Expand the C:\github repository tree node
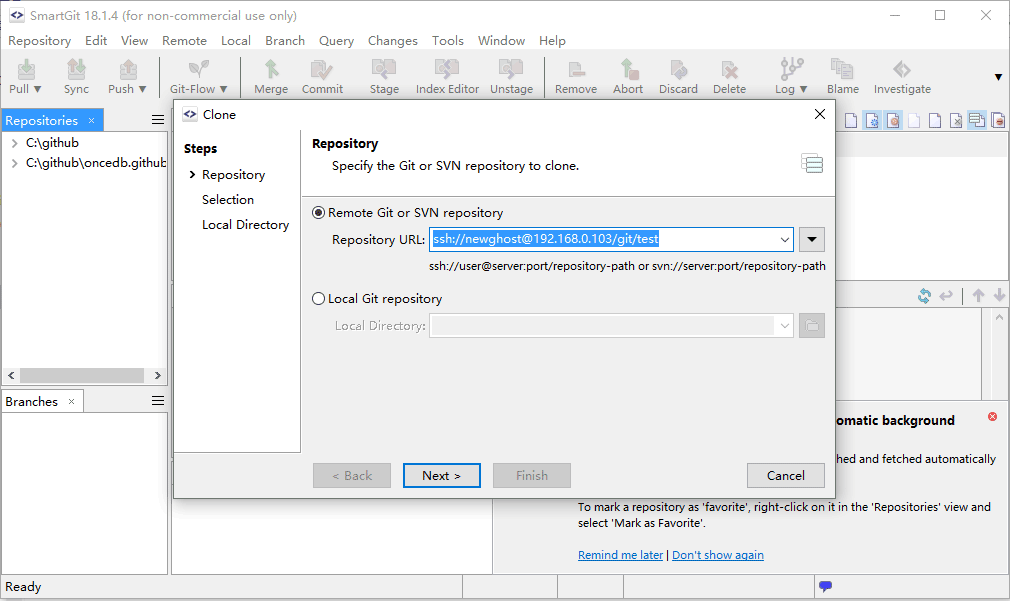 point(14,143)
